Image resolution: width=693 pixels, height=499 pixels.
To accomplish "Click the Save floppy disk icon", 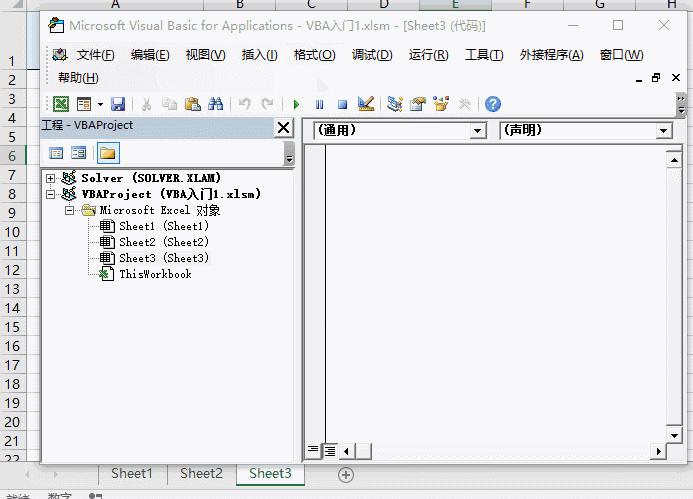I will pyautogui.click(x=118, y=104).
